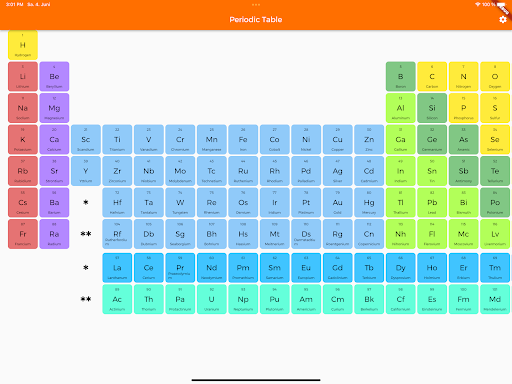Open the Rutherfordium (Rf) tile

click(117, 234)
